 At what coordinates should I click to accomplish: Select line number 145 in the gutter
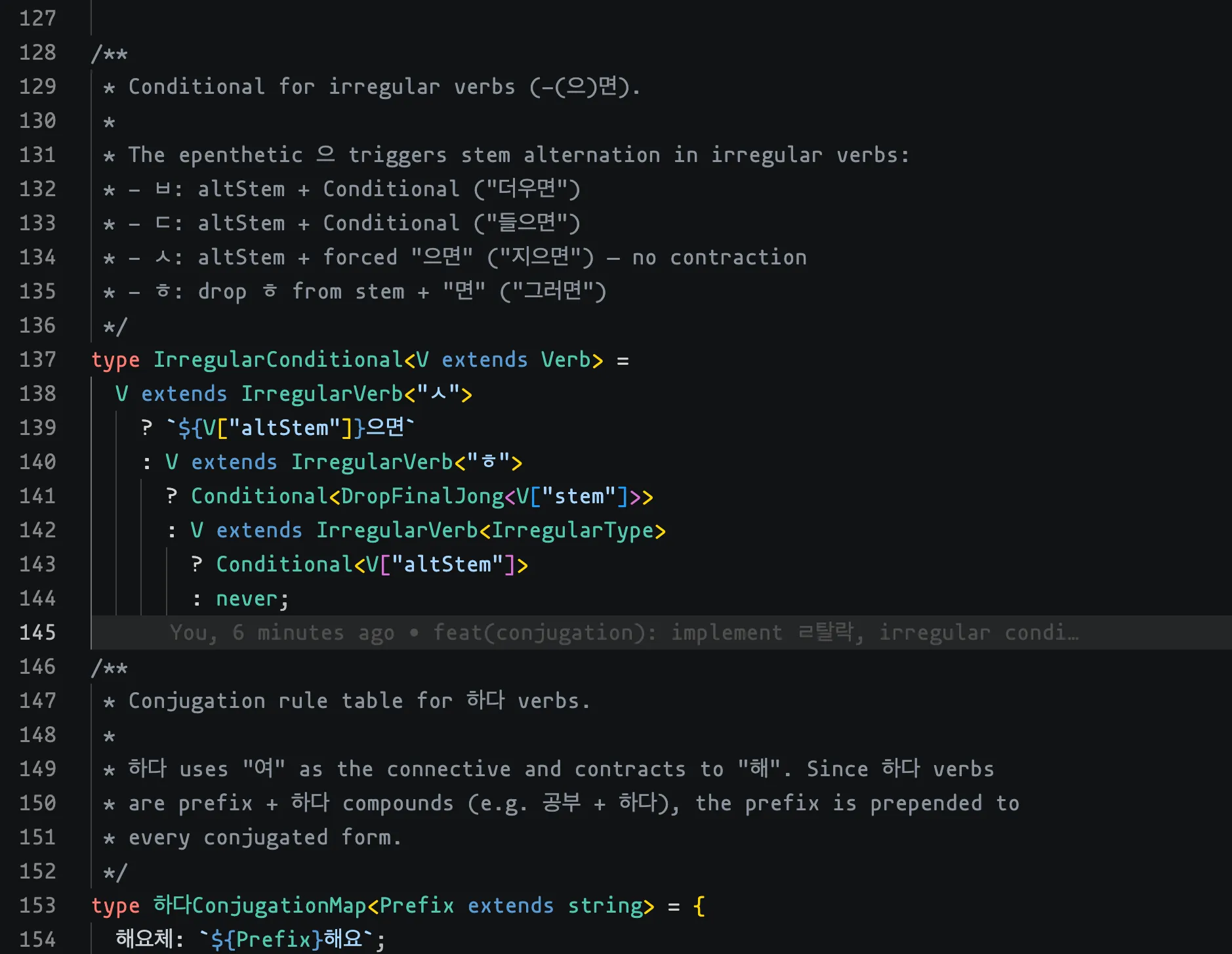(37, 633)
